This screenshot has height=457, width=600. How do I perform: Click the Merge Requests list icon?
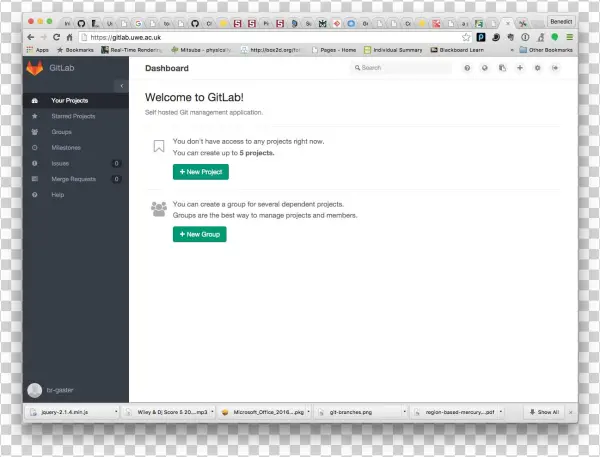point(35,179)
